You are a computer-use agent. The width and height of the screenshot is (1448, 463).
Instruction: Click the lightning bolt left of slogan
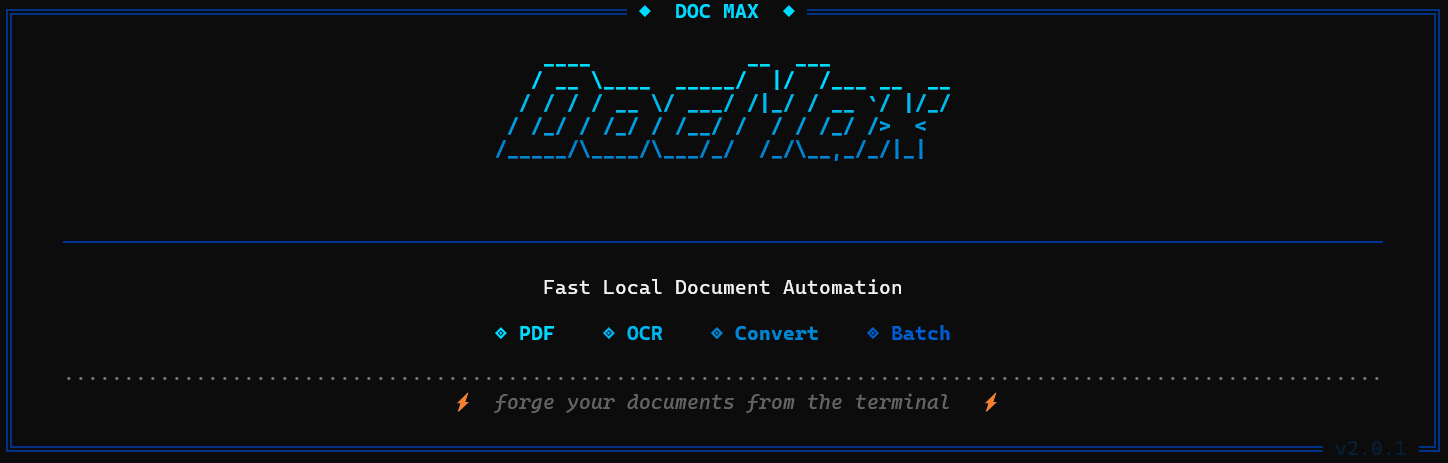463,403
